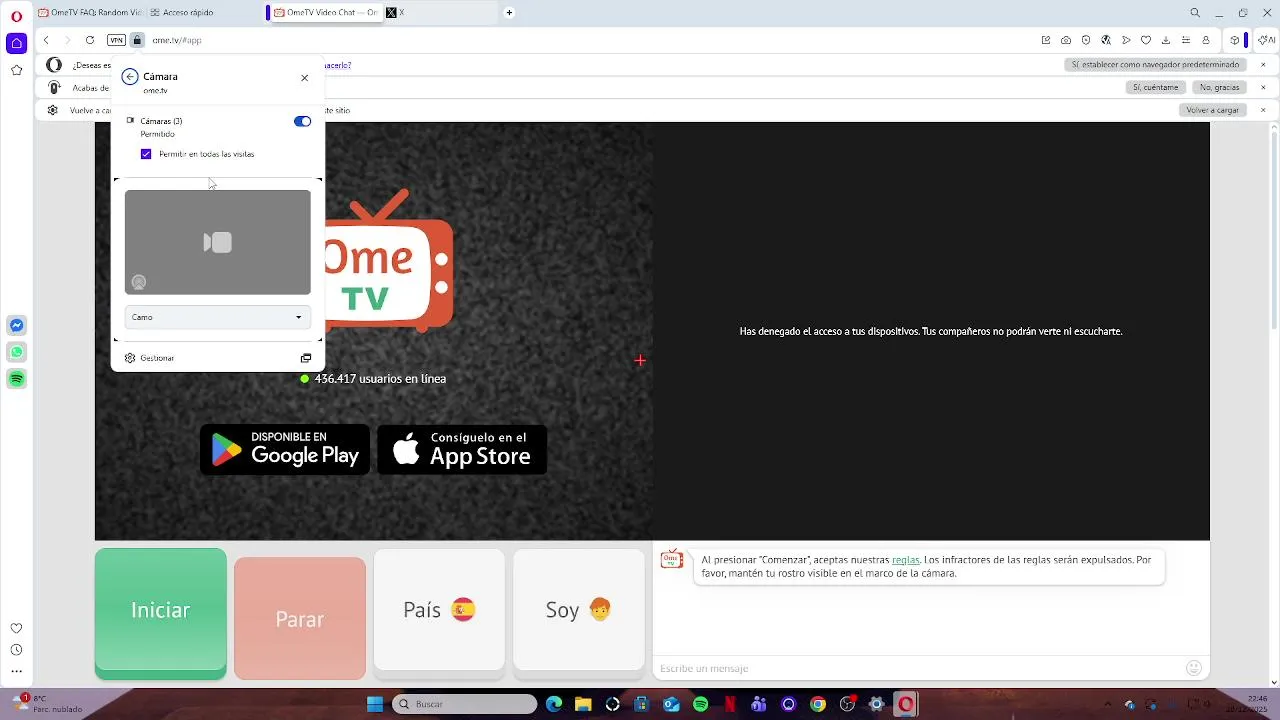This screenshot has height=720, width=1280.
Task: Open the Opera AI assistant button
Action: 1266,40
